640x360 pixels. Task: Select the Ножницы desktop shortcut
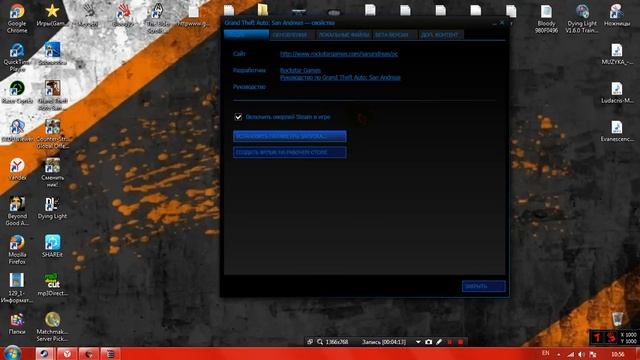[x=616, y=16]
